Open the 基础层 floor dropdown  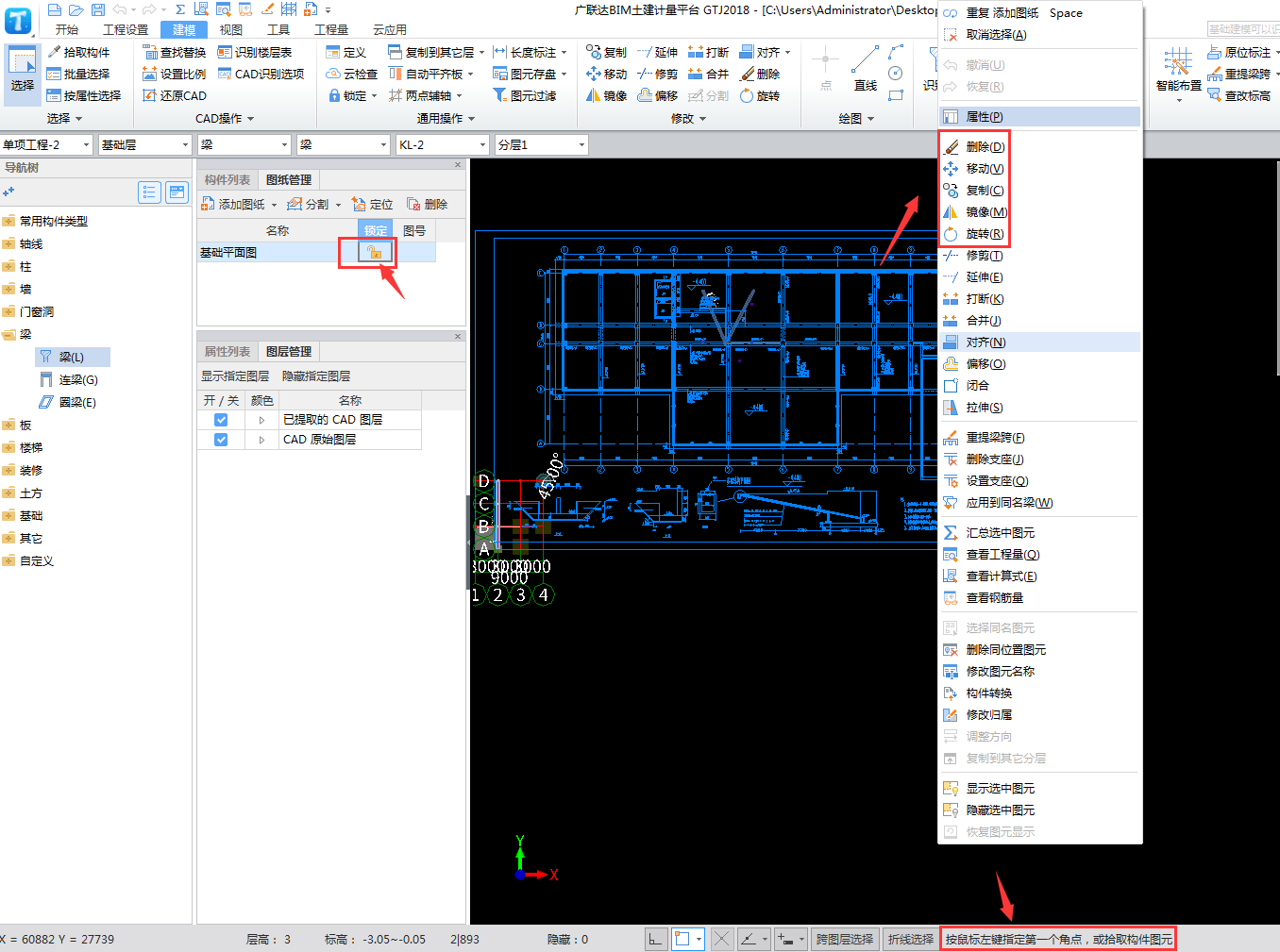(x=145, y=144)
